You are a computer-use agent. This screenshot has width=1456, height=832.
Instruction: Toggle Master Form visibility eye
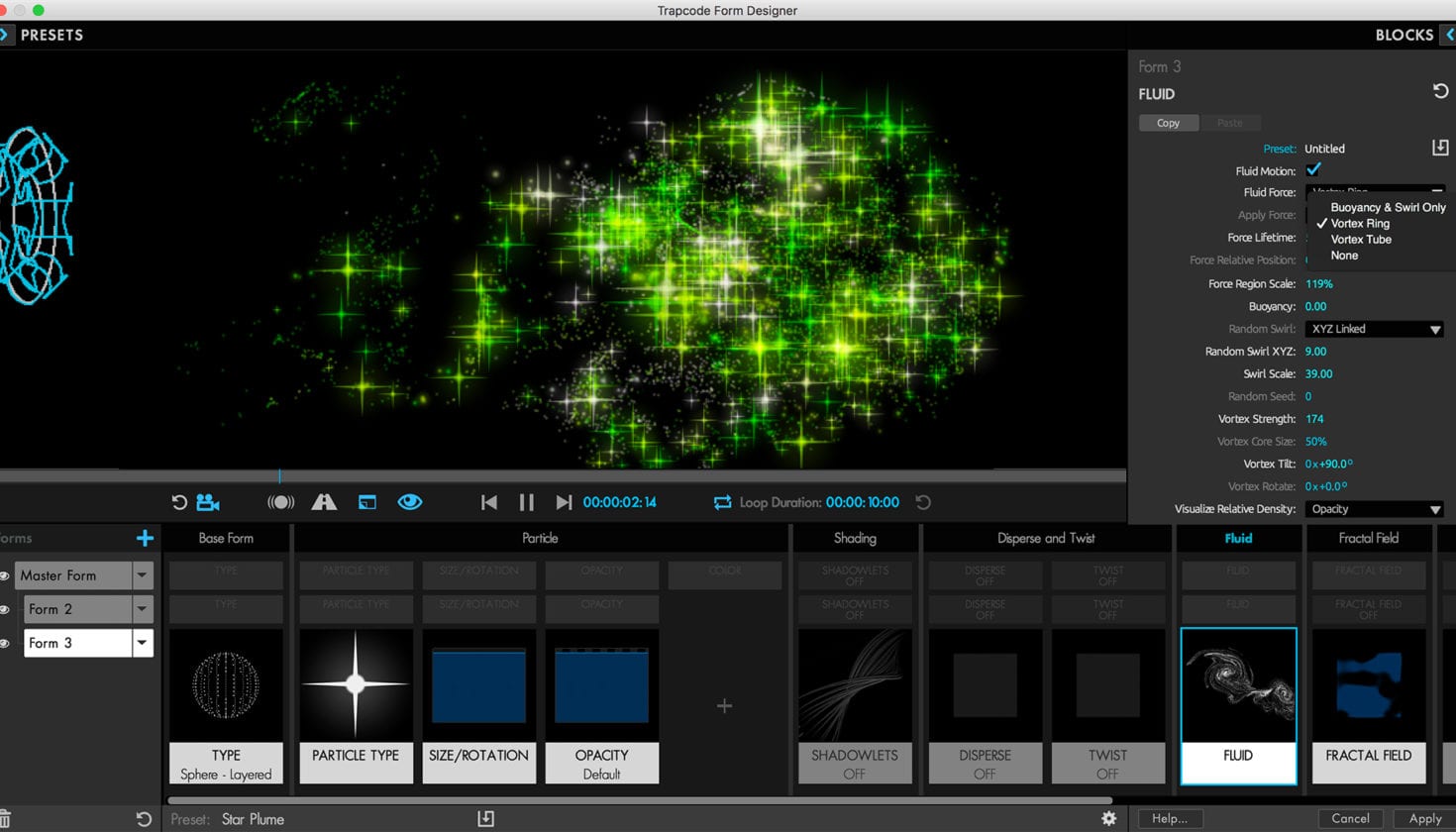pyautogui.click(x=6, y=575)
